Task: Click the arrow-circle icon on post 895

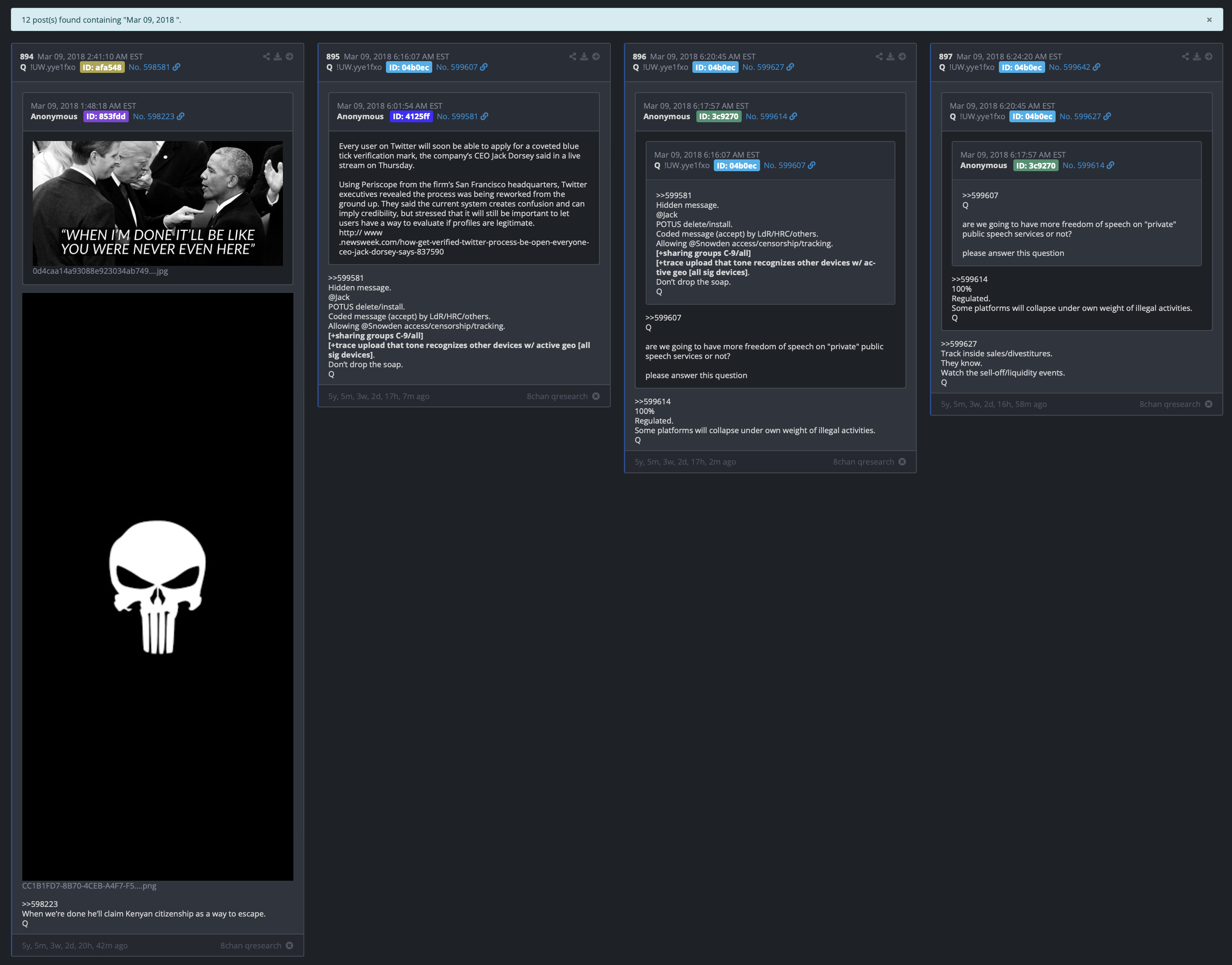Action: pyautogui.click(x=596, y=56)
